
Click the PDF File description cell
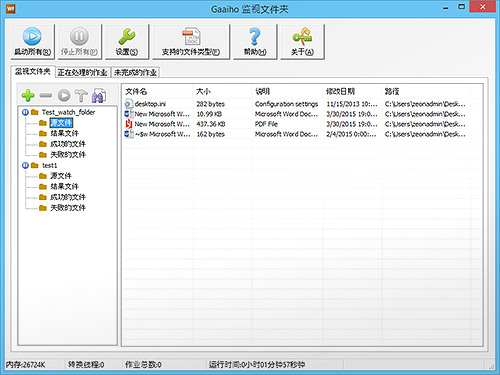tap(266, 124)
